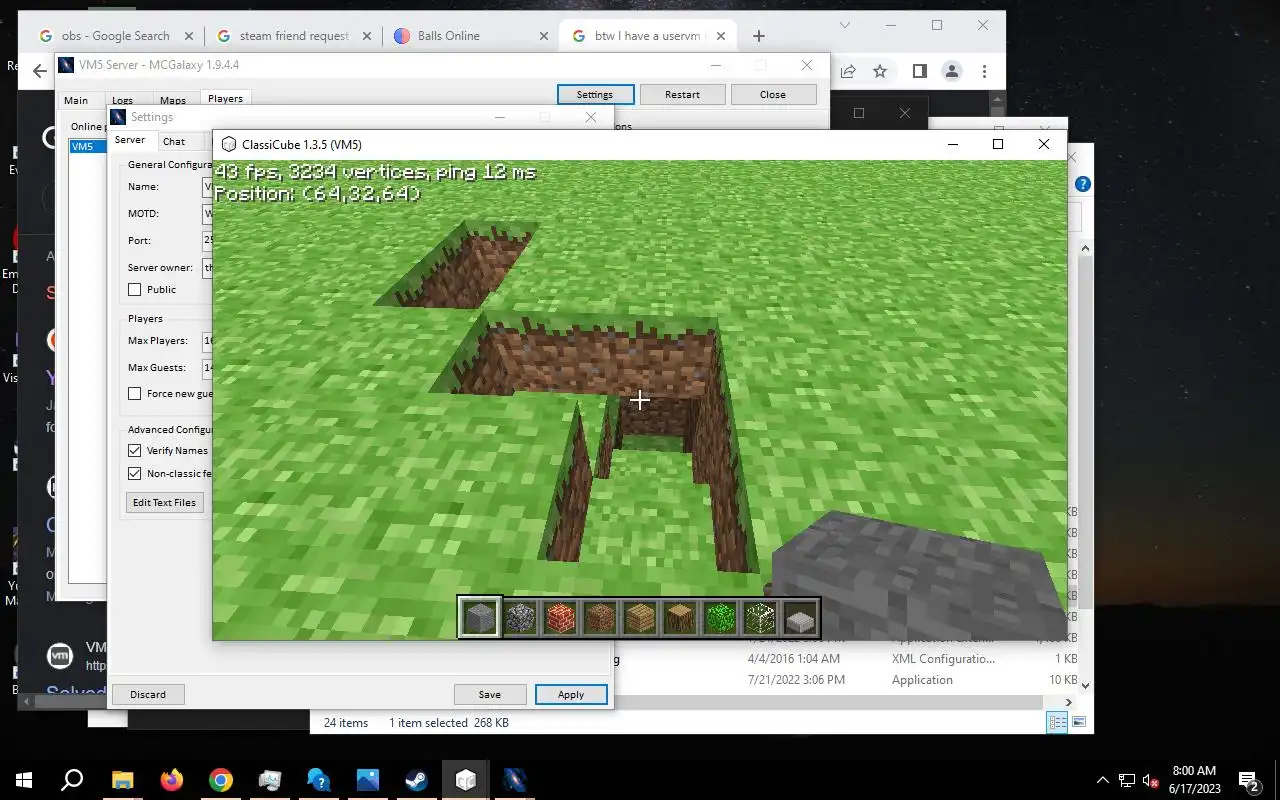Open the Main tab in MCGalaxy
The image size is (1280, 800).
point(76,100)
